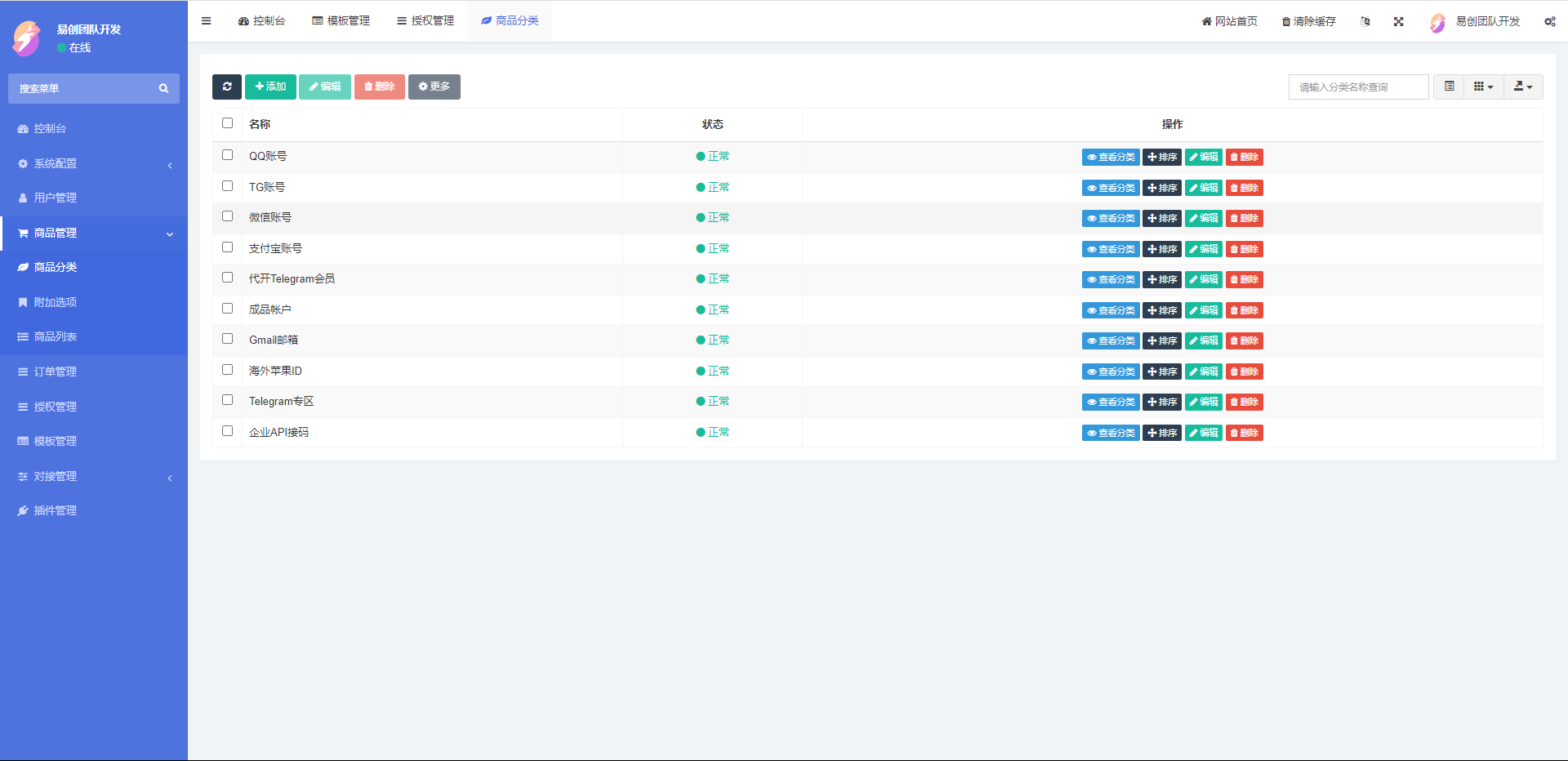The width and height of the screenshot is (1568, 761).
Task: Check the select-all checkbox in table header
Action: (x=228, y=123)
